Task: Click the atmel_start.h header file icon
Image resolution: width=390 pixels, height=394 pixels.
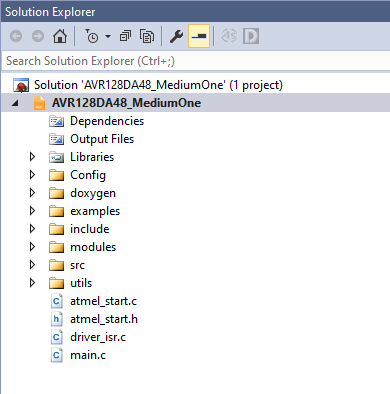Action: click(56, 319)
